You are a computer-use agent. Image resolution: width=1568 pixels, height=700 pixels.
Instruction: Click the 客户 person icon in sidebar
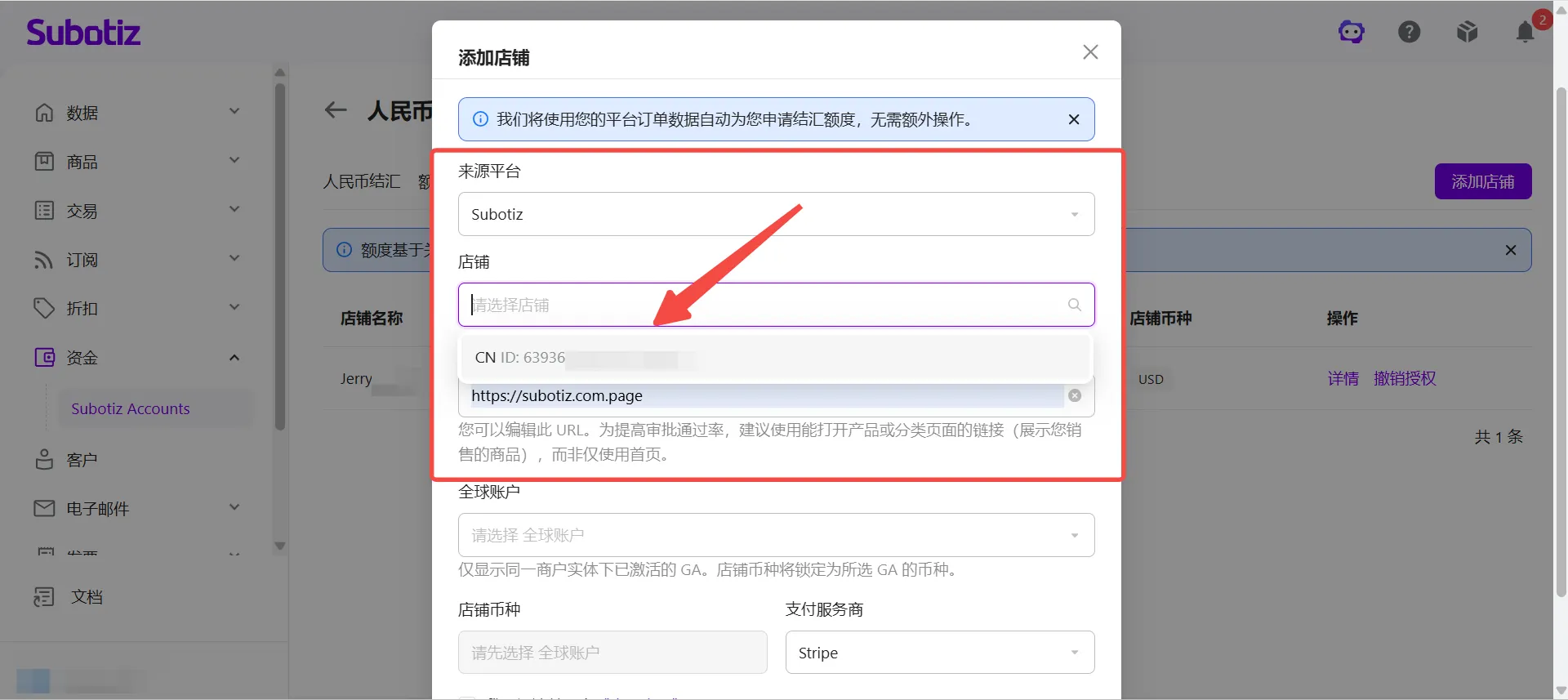tap(44, 460)
